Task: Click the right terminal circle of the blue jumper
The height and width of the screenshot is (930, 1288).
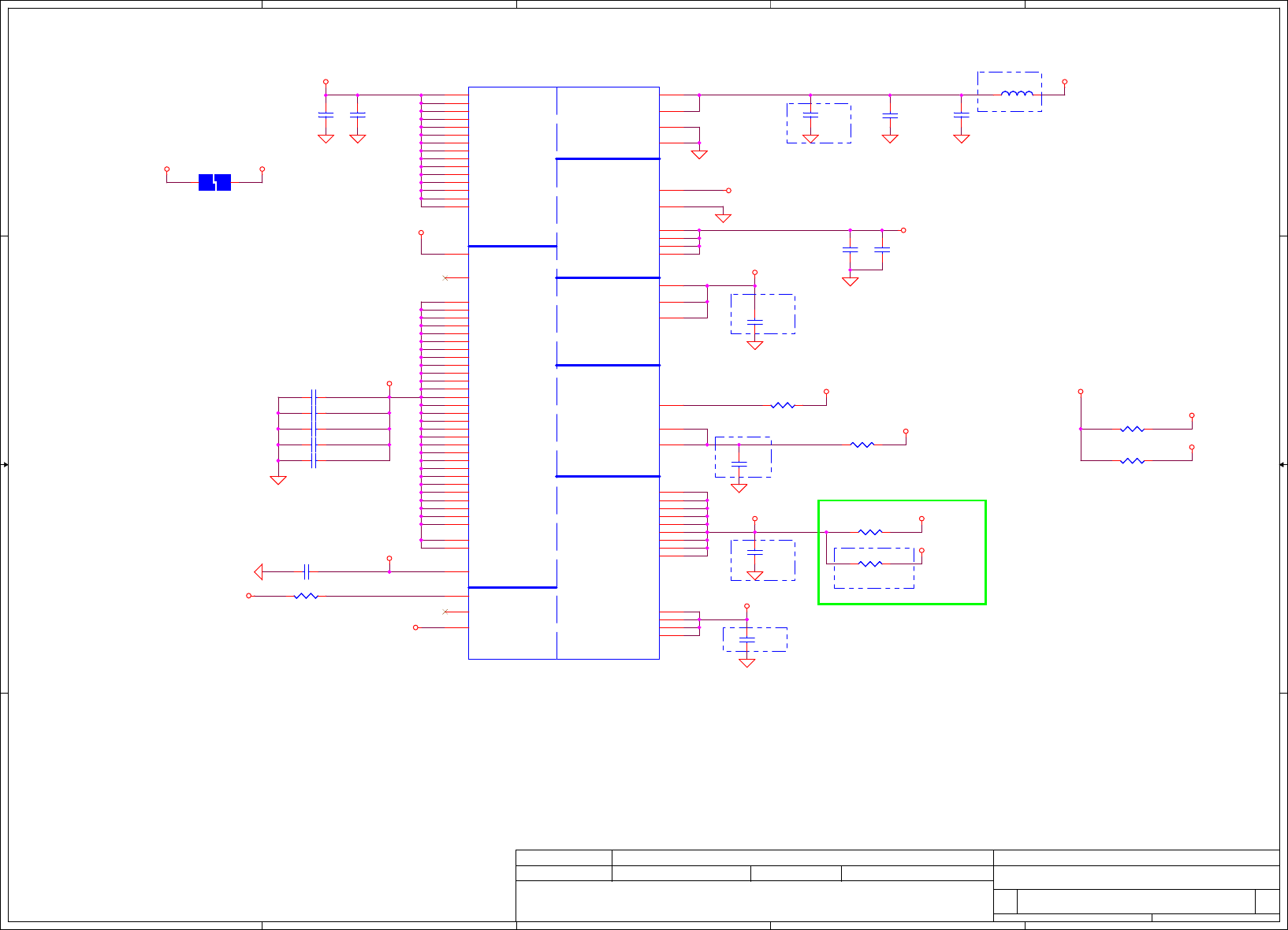Action: (x=262, y=169)
